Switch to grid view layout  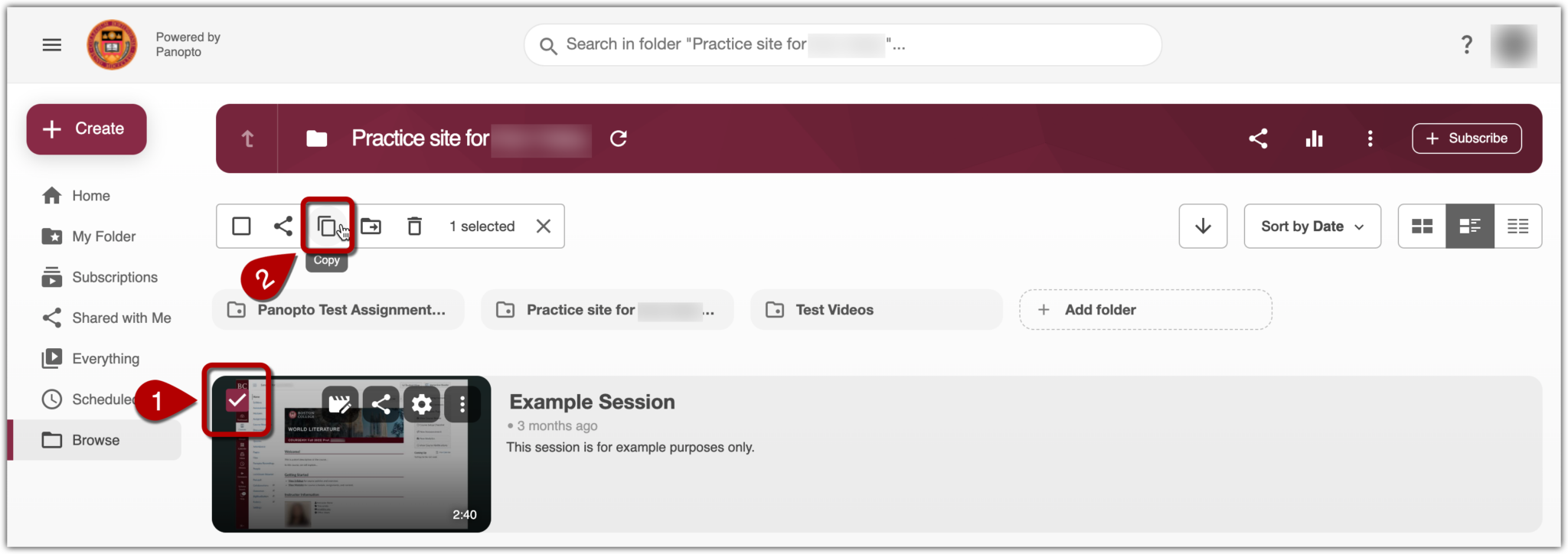point(1422,226)
